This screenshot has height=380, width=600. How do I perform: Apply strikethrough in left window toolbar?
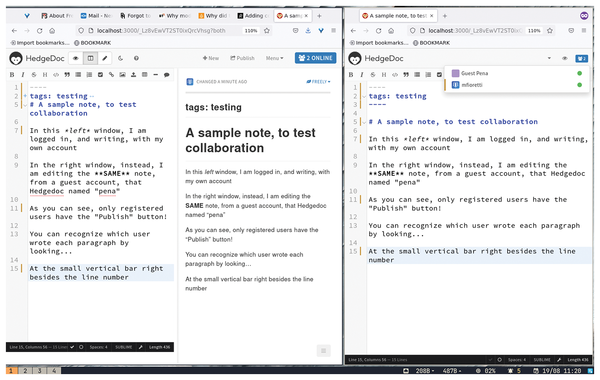point(34,75)
